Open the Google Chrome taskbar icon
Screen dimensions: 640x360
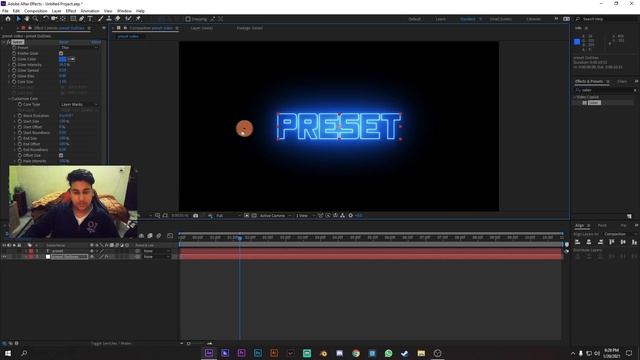[x=356, y=353]
